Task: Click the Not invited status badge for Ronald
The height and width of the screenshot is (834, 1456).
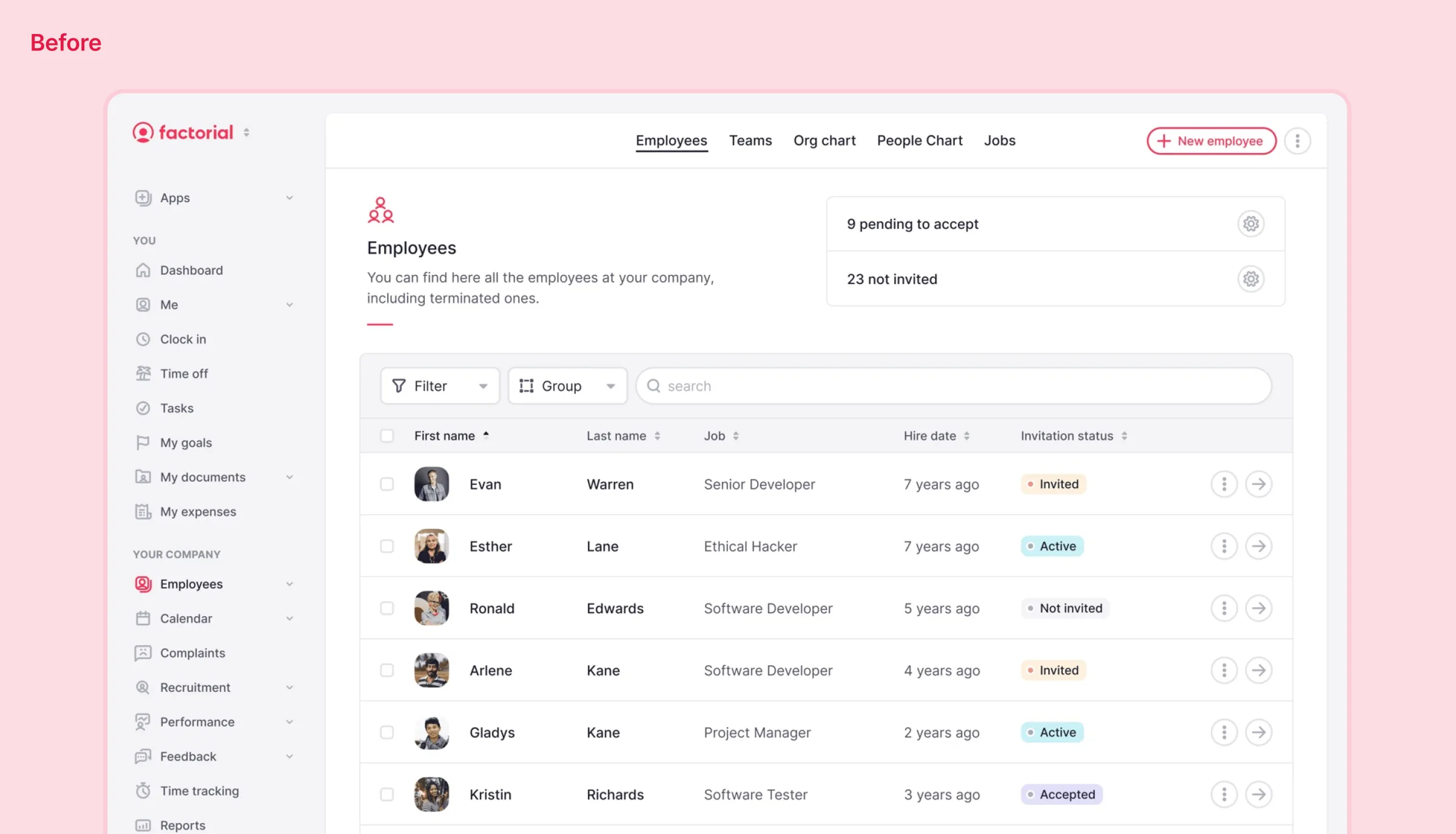Action: (x=1065, y=608)
